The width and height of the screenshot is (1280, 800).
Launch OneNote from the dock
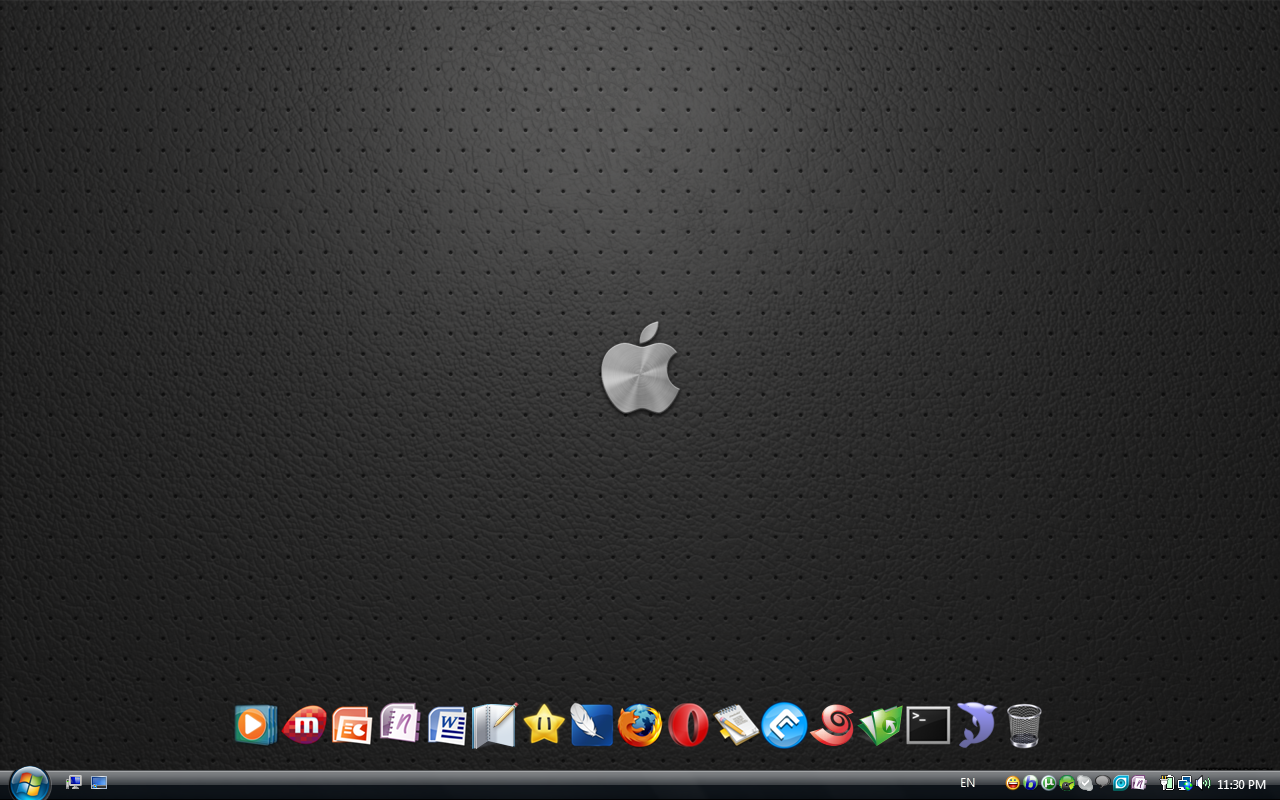pyautogui.click(x=400, y=724)
